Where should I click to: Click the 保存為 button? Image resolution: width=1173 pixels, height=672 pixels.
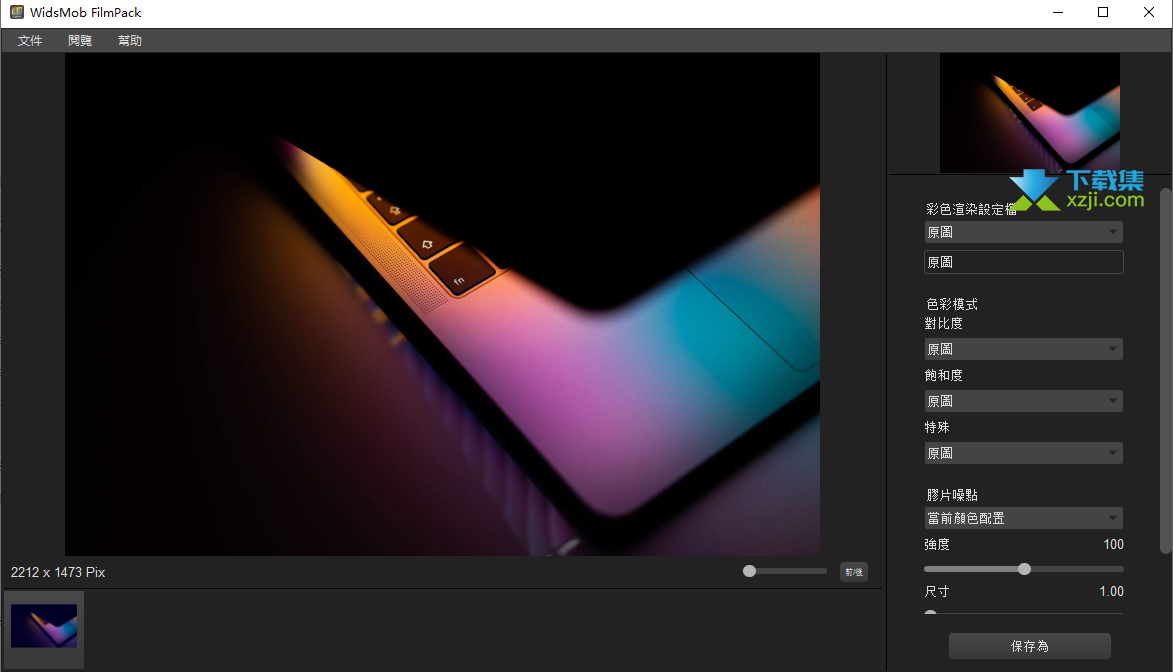[1029, 646]
